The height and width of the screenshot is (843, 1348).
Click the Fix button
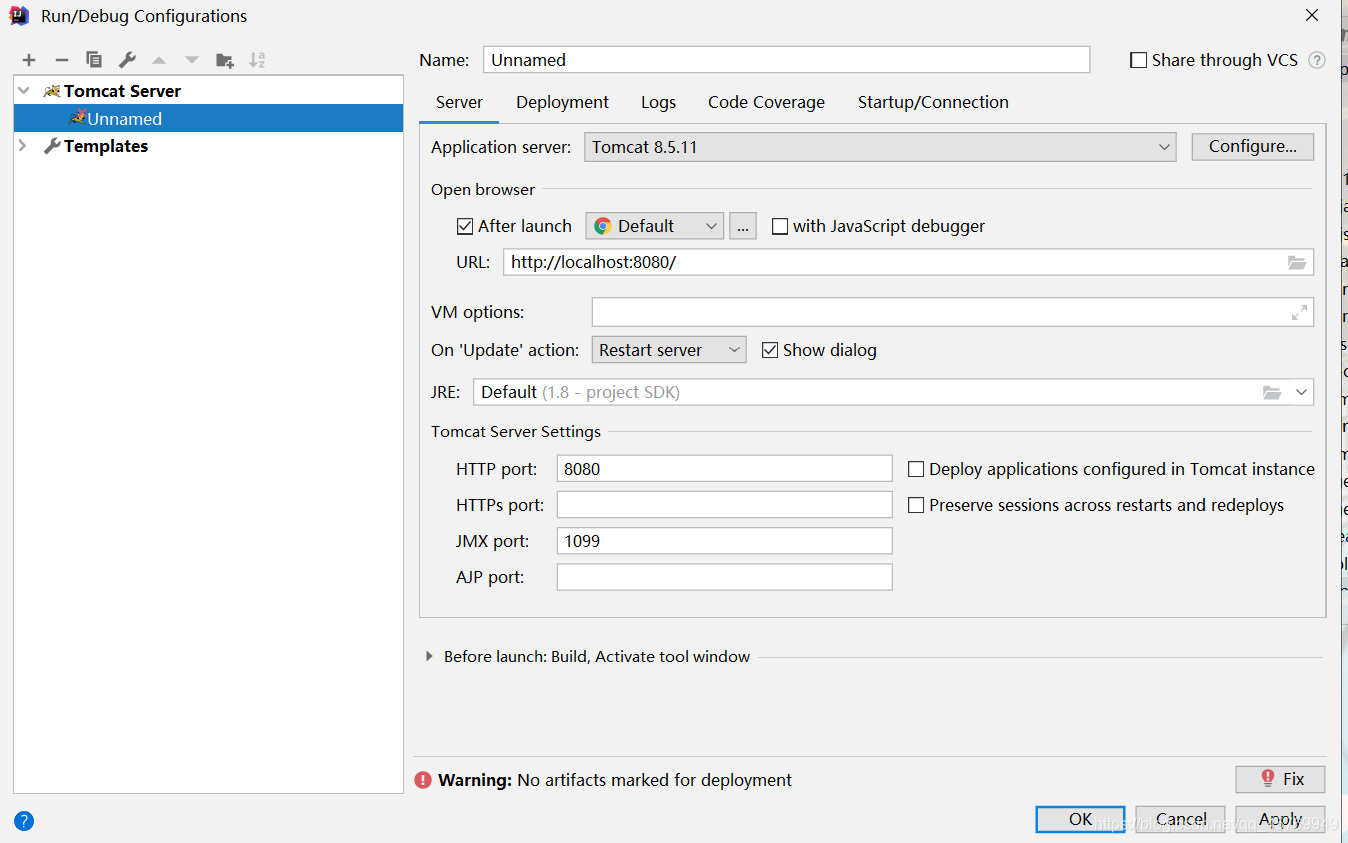pos(1281,779)
